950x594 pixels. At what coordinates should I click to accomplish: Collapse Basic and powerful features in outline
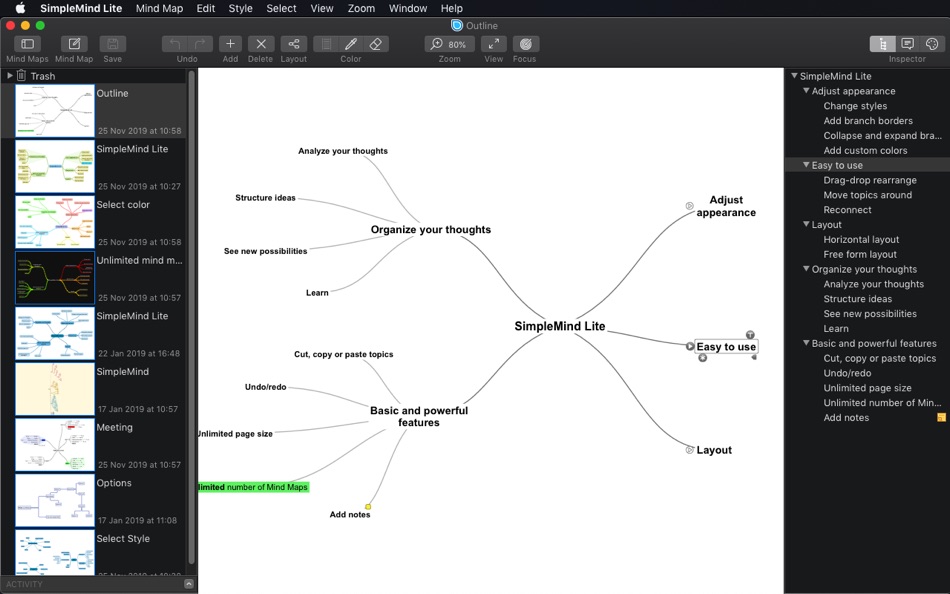pyautogui.click(x=806, y=343)
